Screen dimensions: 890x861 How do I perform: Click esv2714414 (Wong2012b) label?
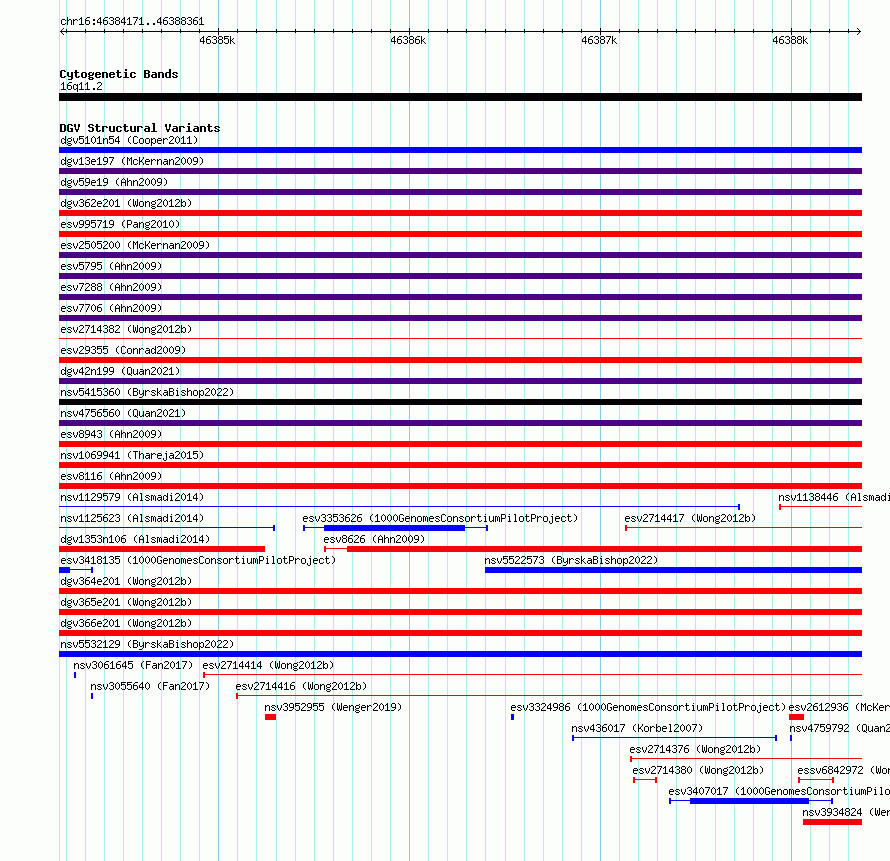coord(268,665)
